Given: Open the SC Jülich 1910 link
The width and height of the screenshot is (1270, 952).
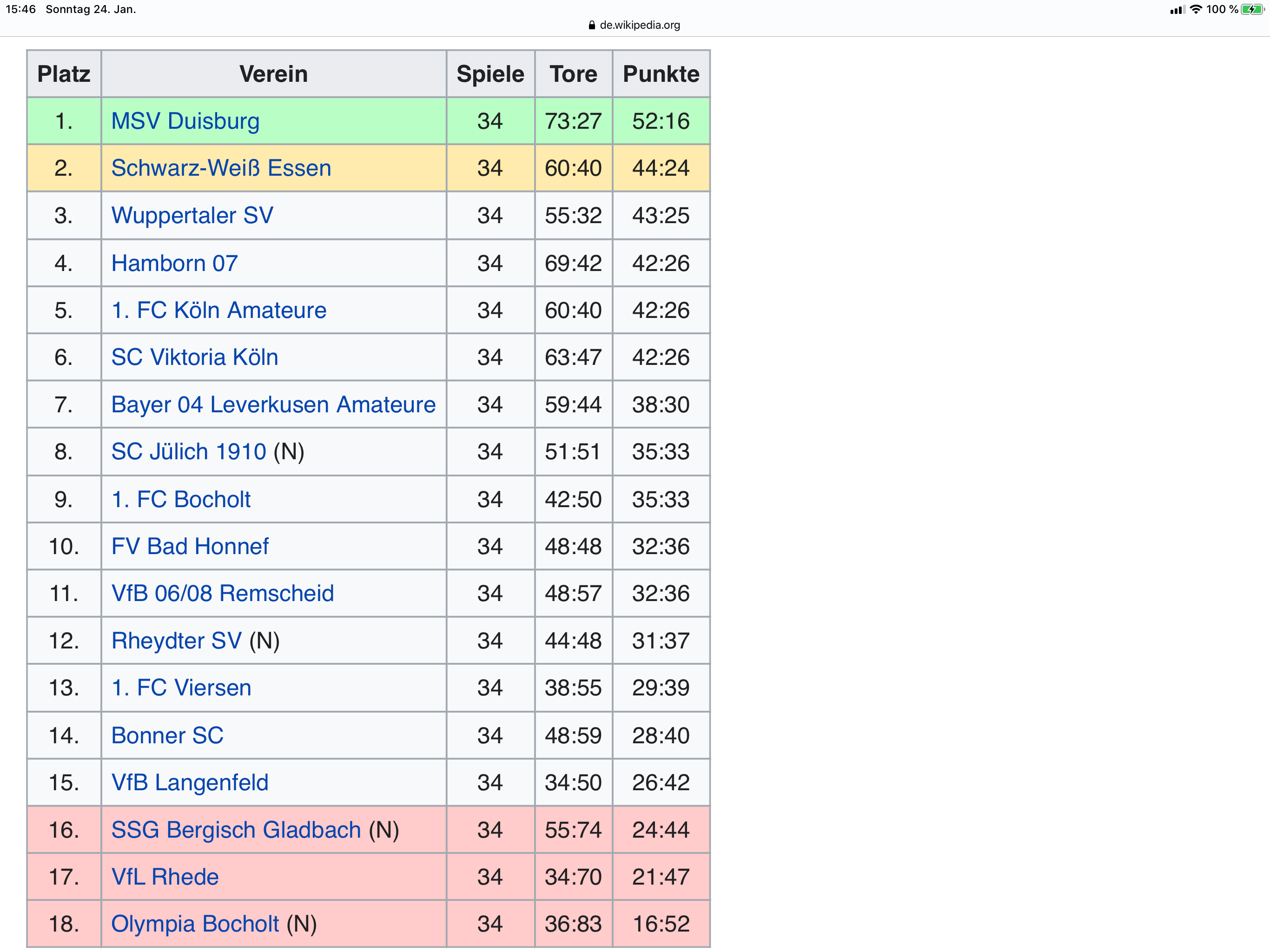Looking at the screenshot, I should (189, 452).
